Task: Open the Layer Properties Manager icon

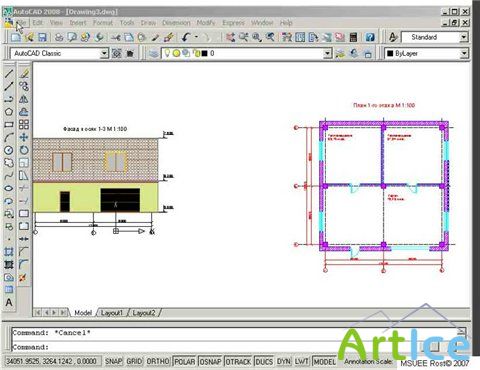Action: 154,53
